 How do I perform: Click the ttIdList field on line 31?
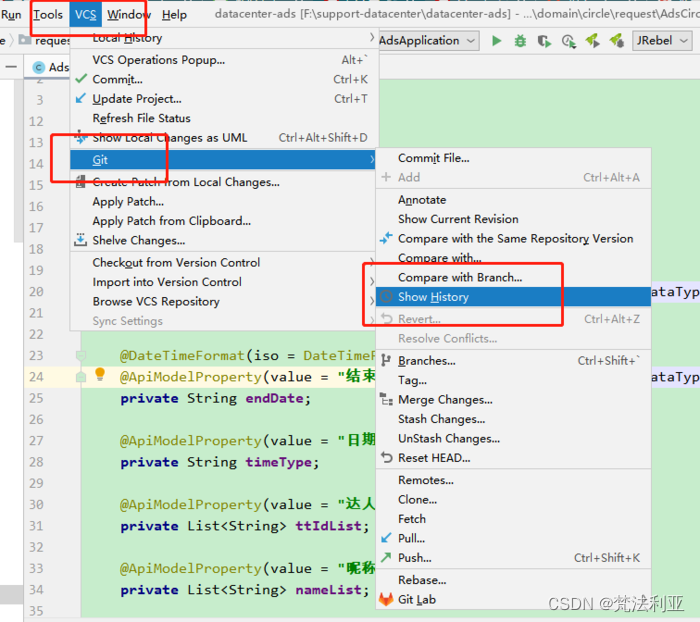(328, 526)
